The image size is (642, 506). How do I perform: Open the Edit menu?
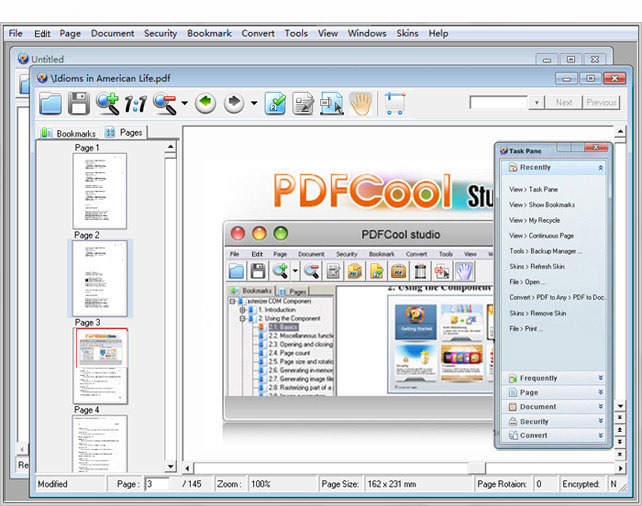pyautogui.click(x=42, y=34)
